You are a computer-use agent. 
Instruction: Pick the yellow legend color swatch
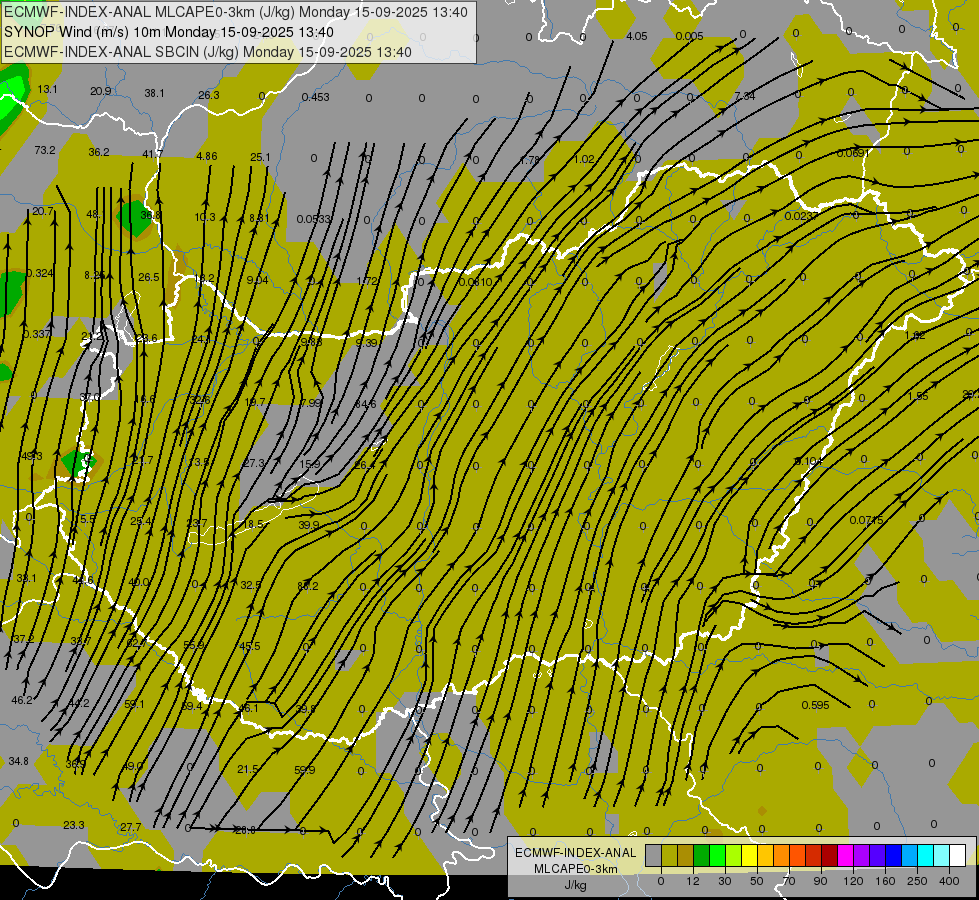(x=749, y=855)
